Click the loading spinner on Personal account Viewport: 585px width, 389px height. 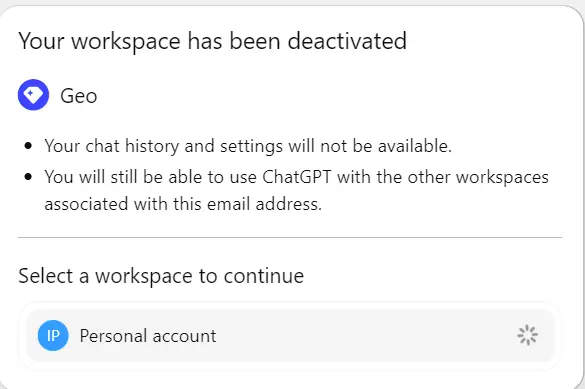tap(527, 335)
